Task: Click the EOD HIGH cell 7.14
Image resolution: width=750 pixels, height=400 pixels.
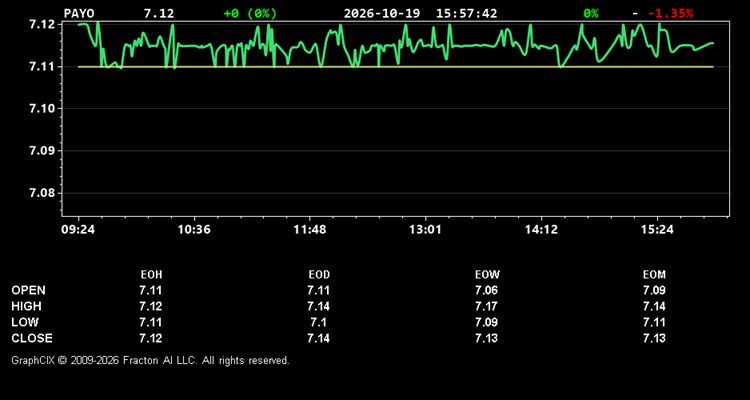Action: tap(319, 306)
